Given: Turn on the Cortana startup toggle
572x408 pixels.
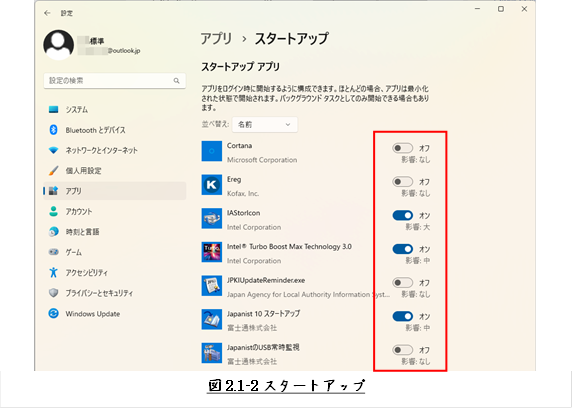Looking at the screenshot, I should click(403, 148).
